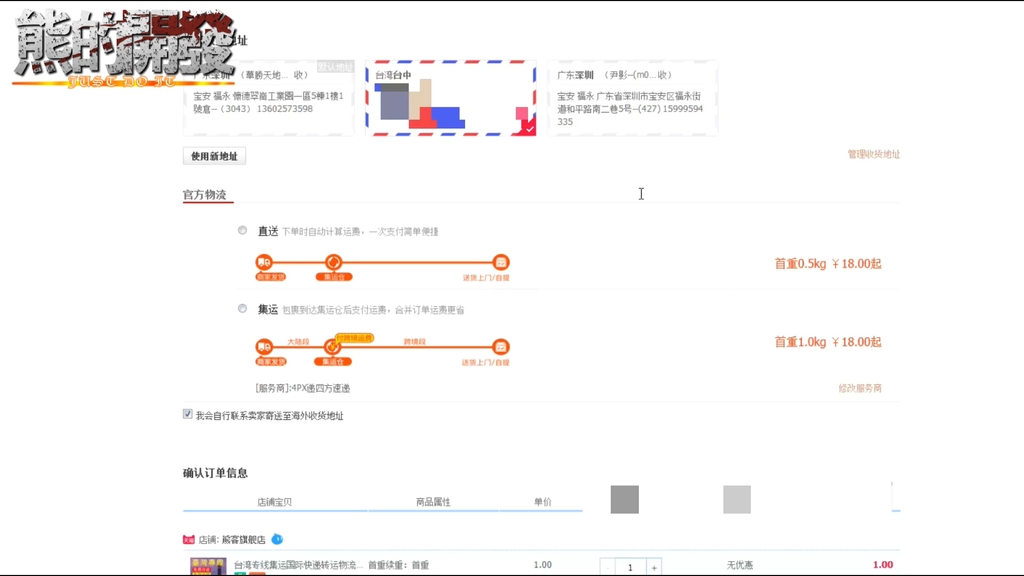1024x576 pixels.
Task: Click the 店铺宝贝 column header
Action: [274, 502]
